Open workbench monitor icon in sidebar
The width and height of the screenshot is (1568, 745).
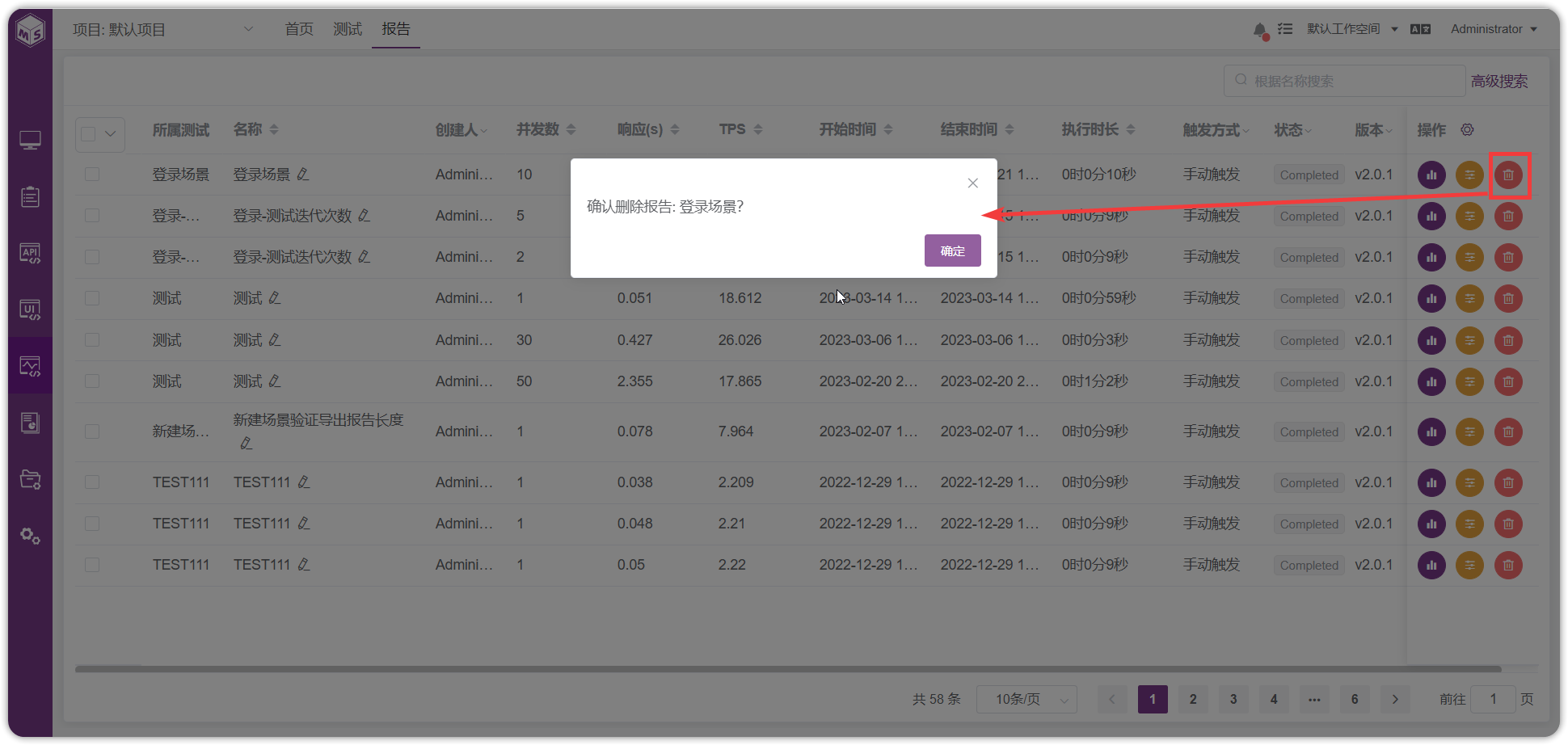coord(30,141)
